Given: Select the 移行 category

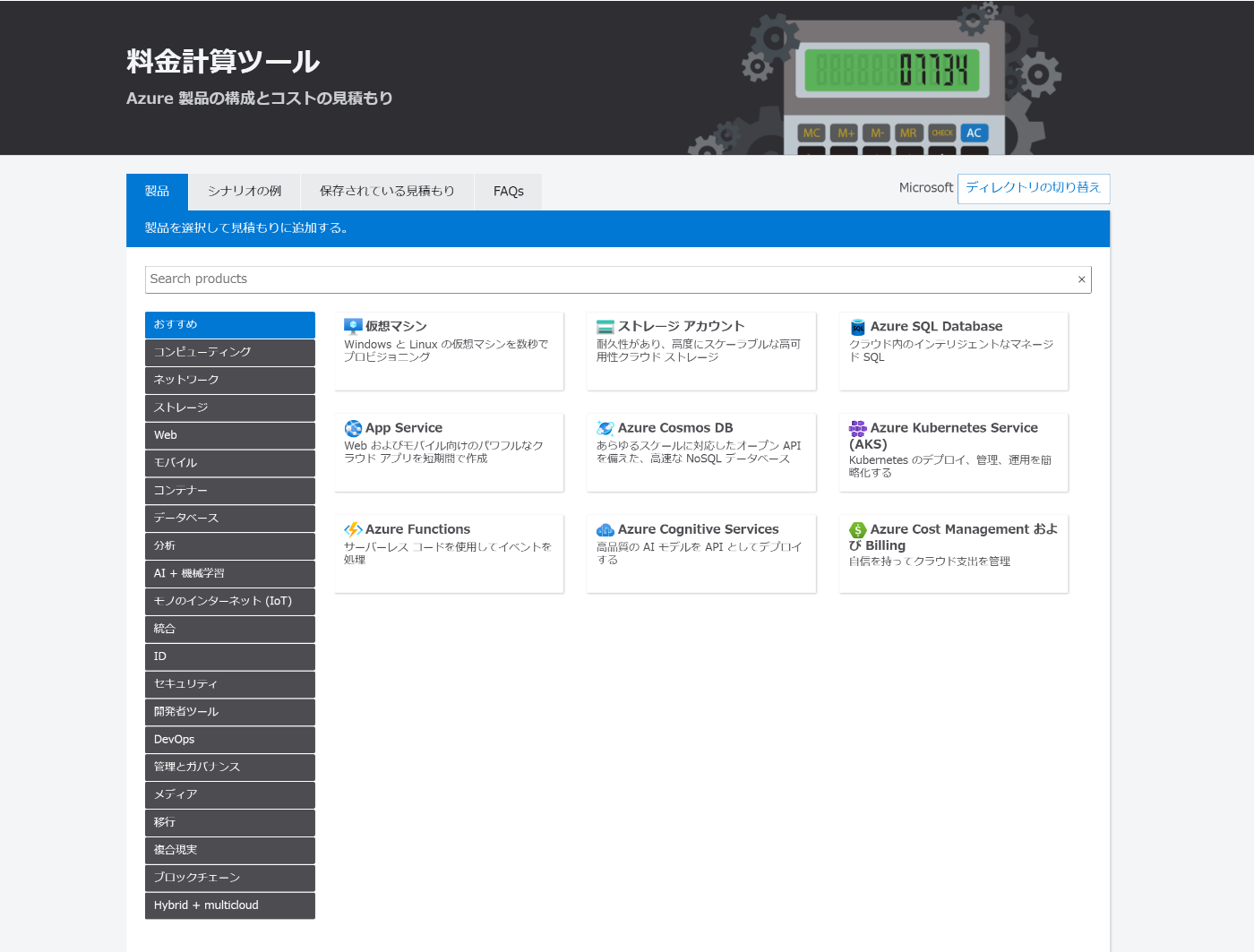Looking at the screenshot, I should 230,822.
